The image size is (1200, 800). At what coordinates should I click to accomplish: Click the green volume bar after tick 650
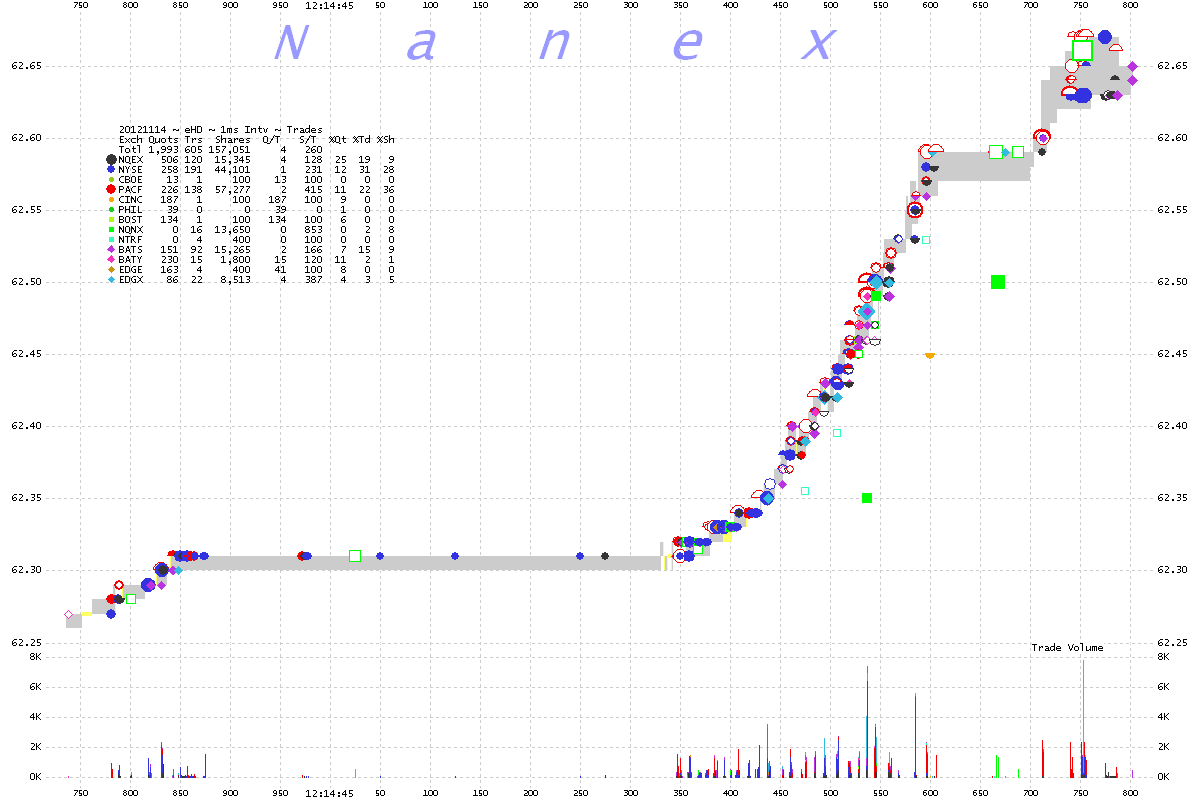[998, 766]
